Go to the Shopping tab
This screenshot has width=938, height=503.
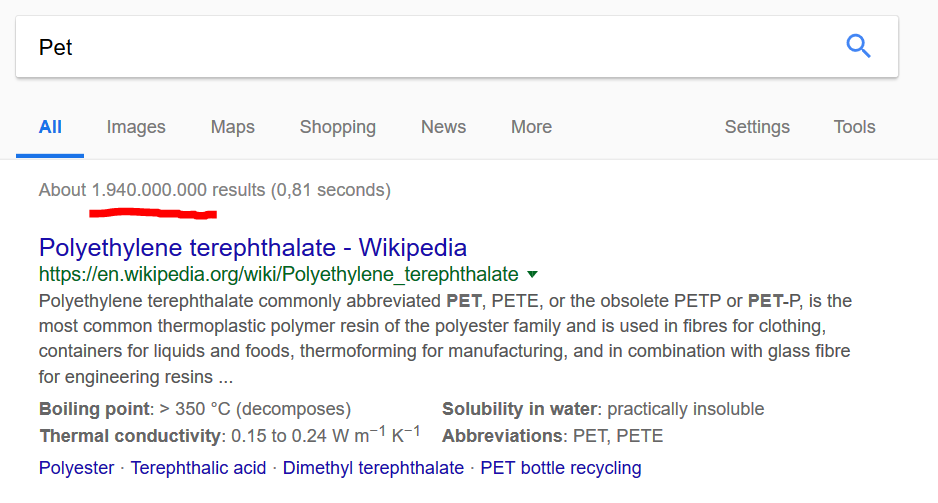coord(338,127)
